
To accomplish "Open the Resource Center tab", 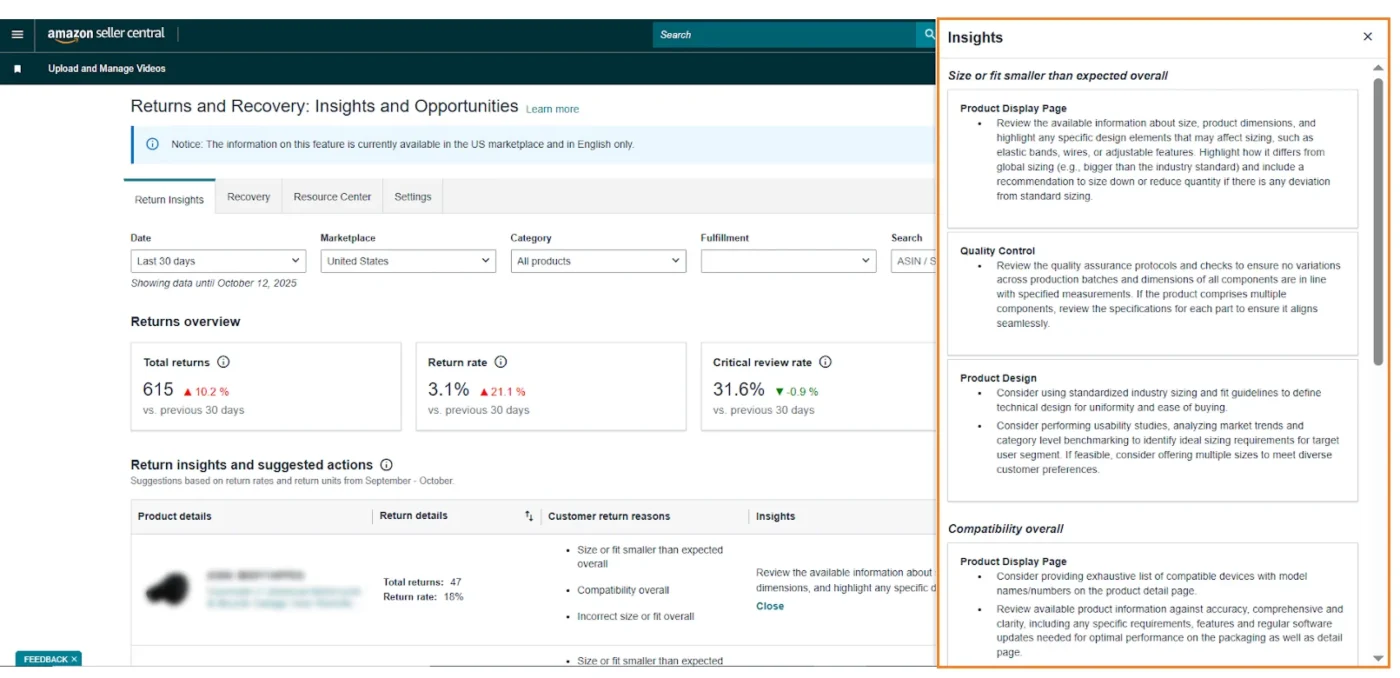I will click(x=332, y=197).
